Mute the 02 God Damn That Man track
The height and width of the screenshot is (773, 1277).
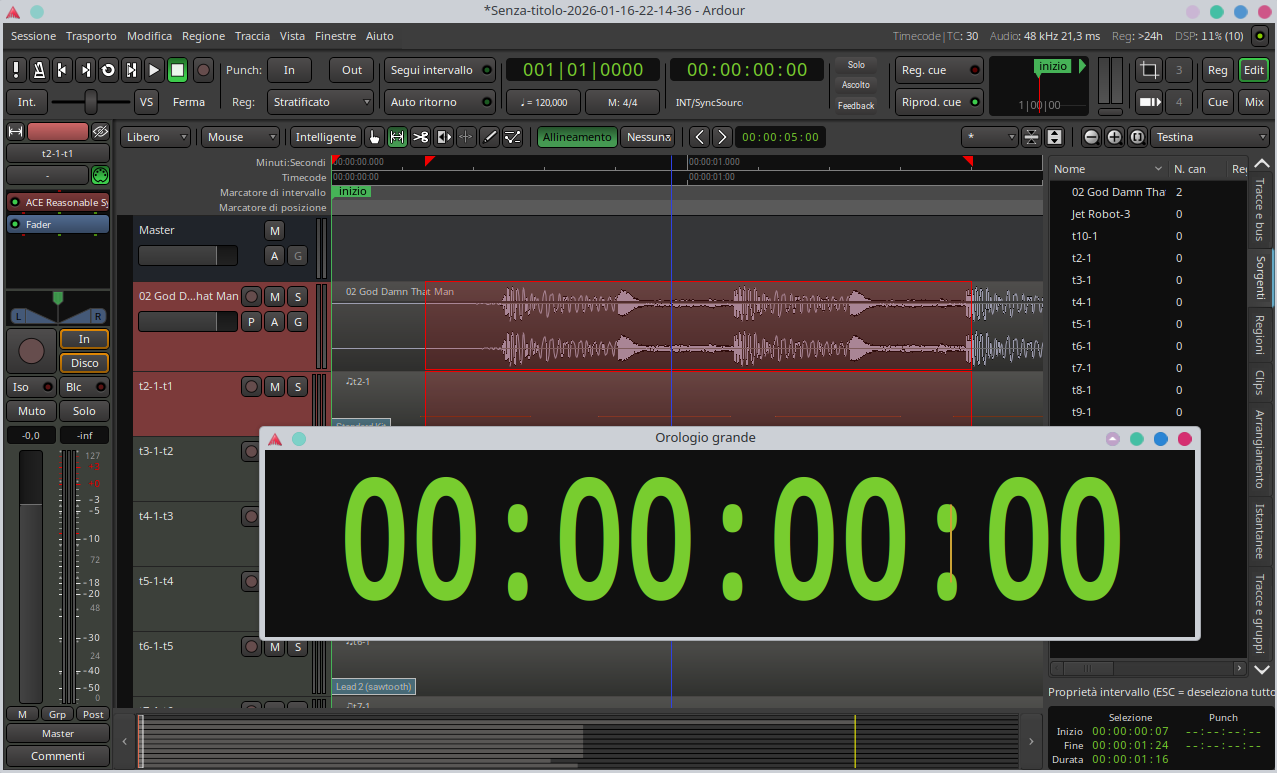pos(275,296)
